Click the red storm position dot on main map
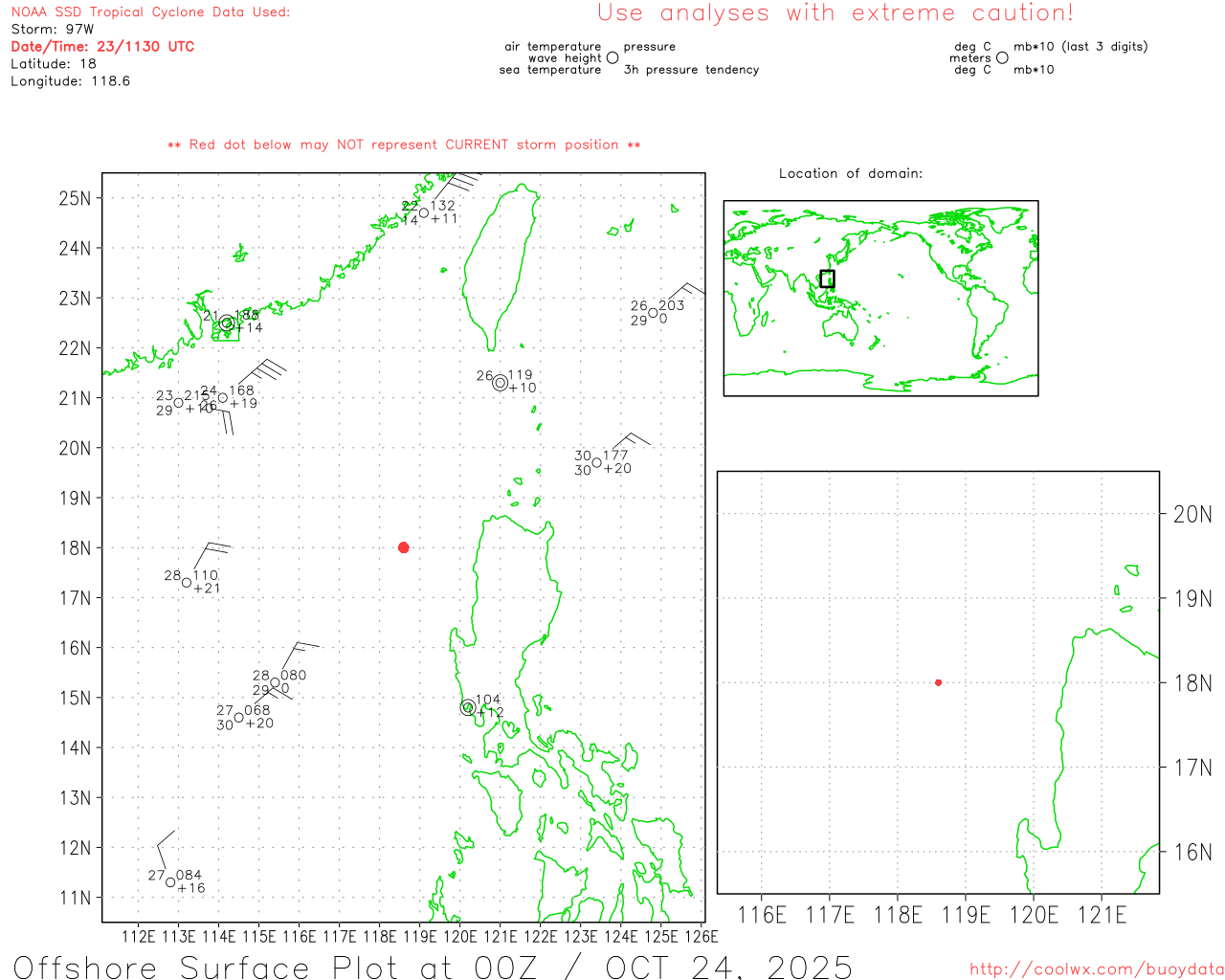 [x=403, y=547]
